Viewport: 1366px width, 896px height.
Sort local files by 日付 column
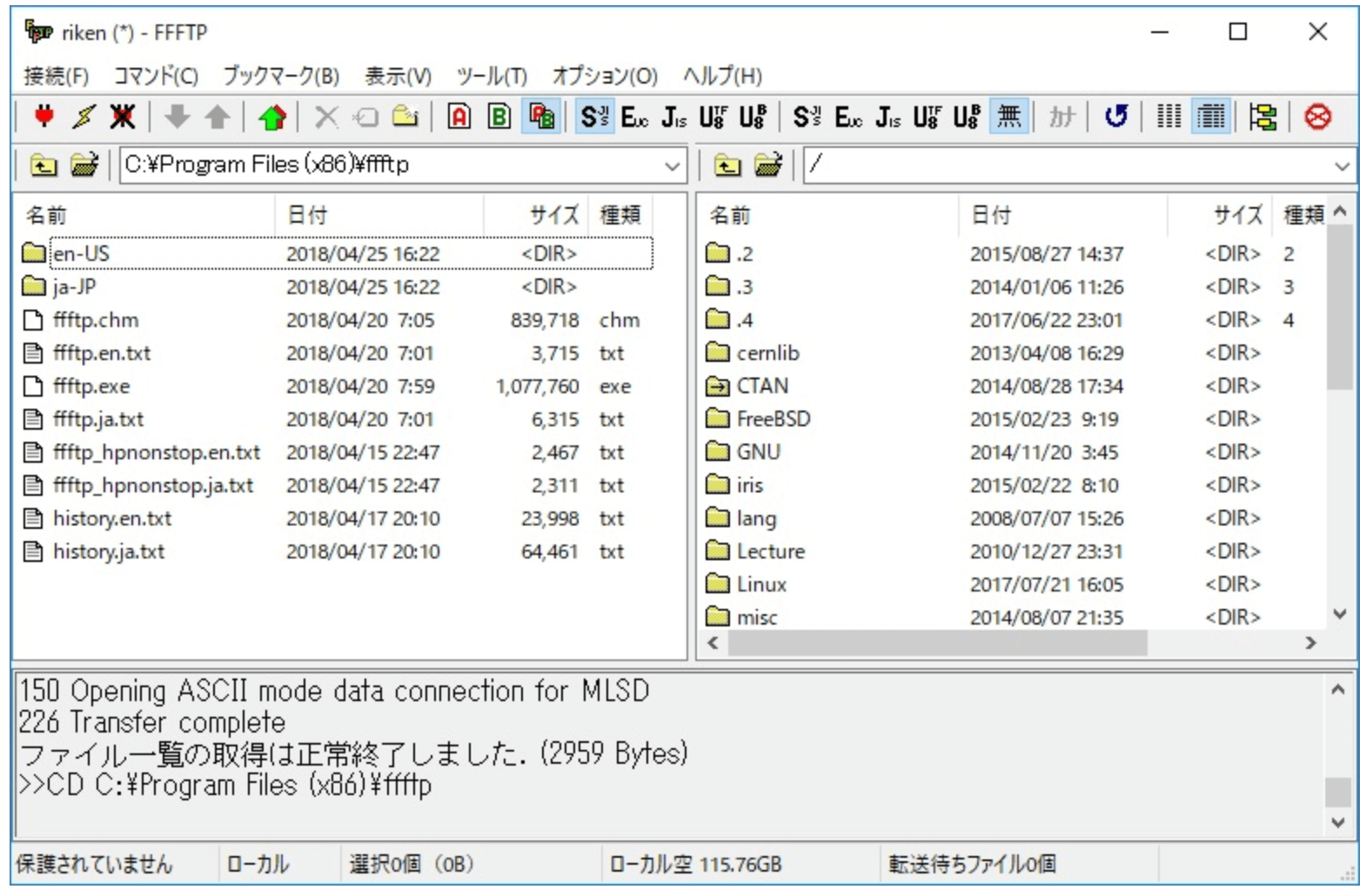pos(379,215)
